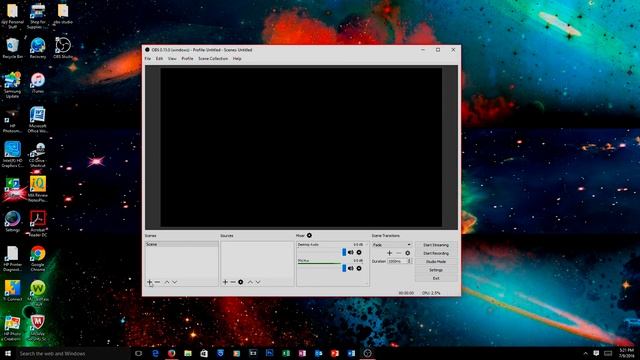Open the Help menu
The height and width of the screenshot is (360, 640).
(237, 59)
